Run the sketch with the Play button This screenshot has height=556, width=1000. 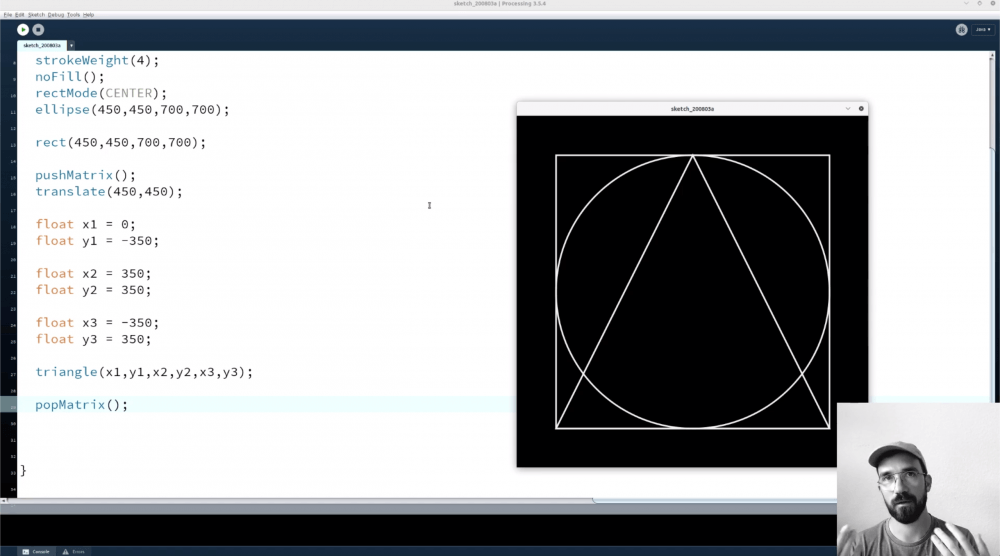[x=23, y=30]
